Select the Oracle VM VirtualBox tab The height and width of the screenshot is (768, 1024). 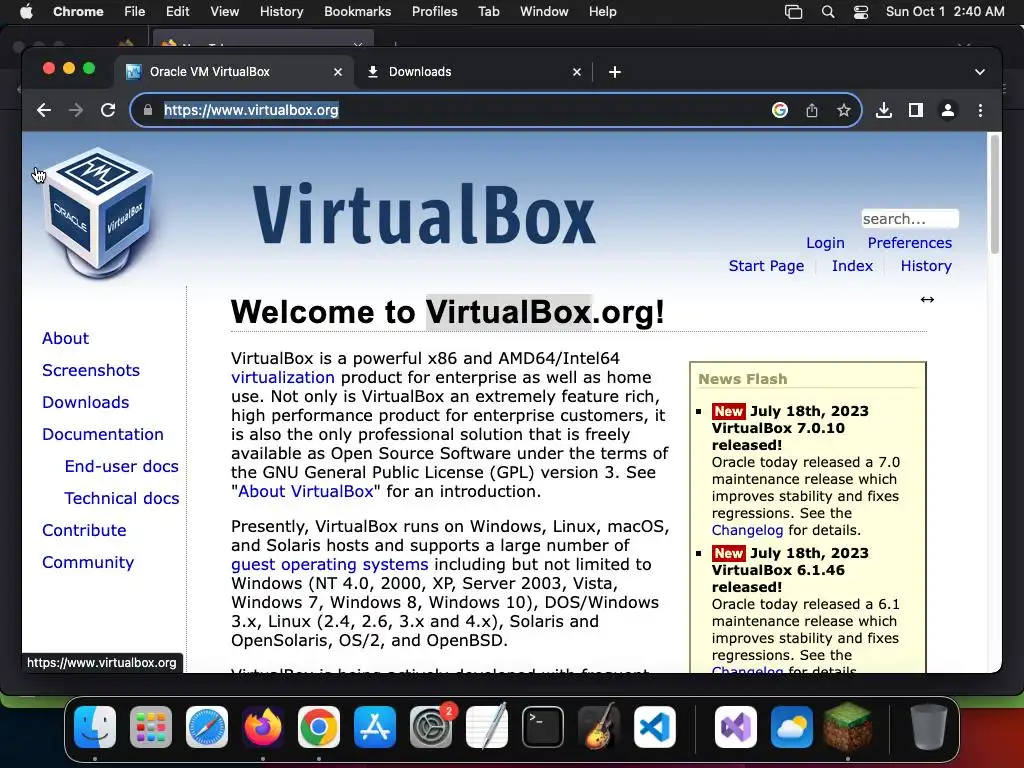tap(234, 72)
